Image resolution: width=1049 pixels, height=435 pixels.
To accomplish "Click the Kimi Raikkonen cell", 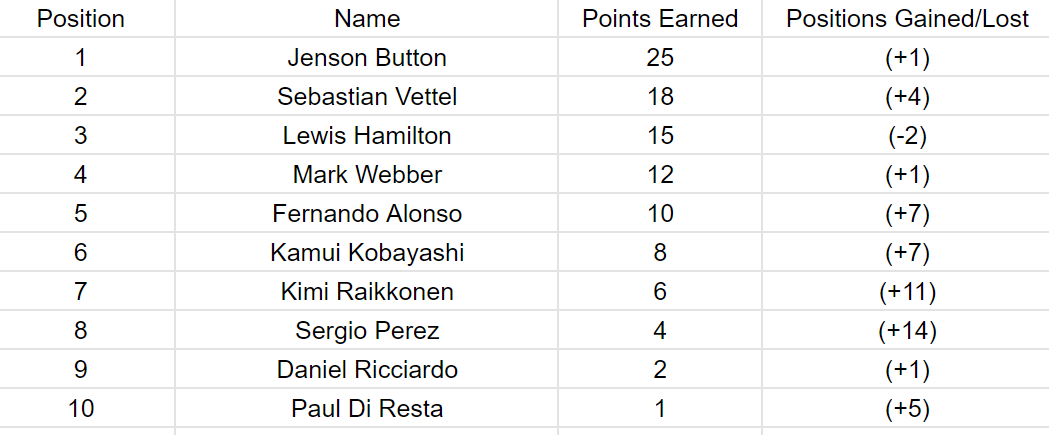I will click(x=367, y=291).
